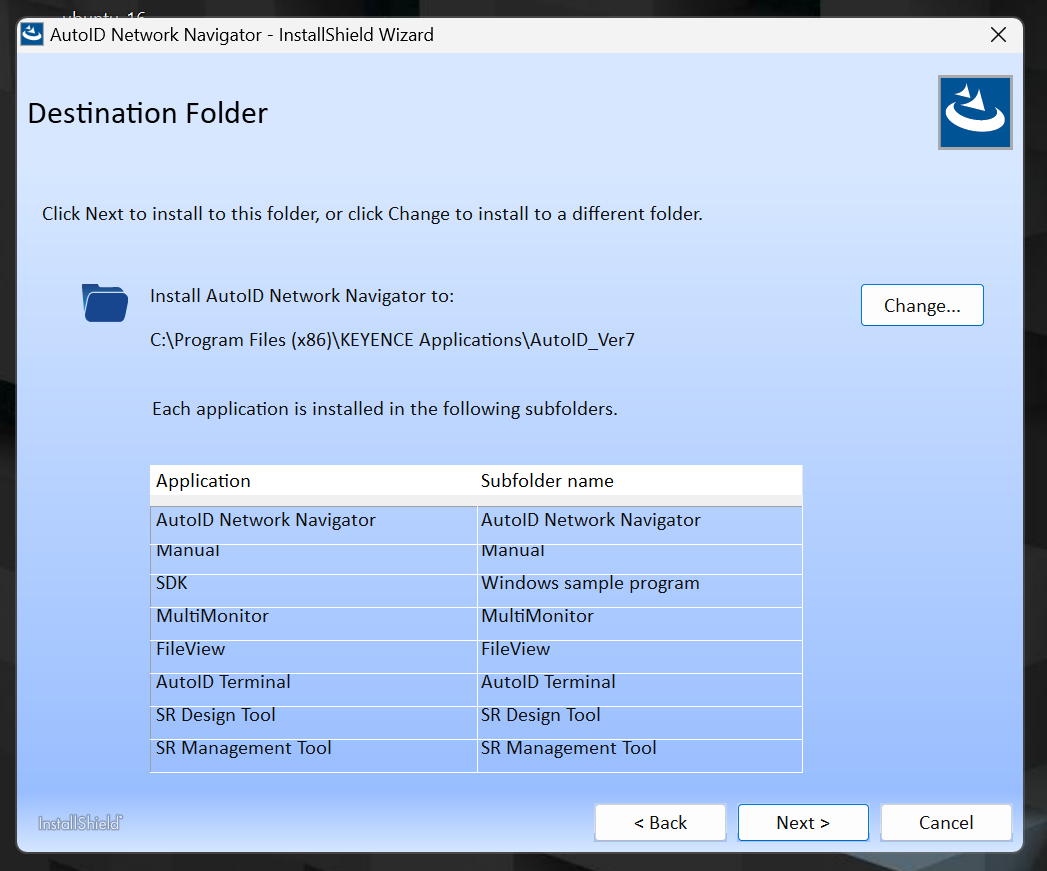1047x871 pixels.
Task: Click the 'Click Next to install' instruction text
Action: click(372, 214)
